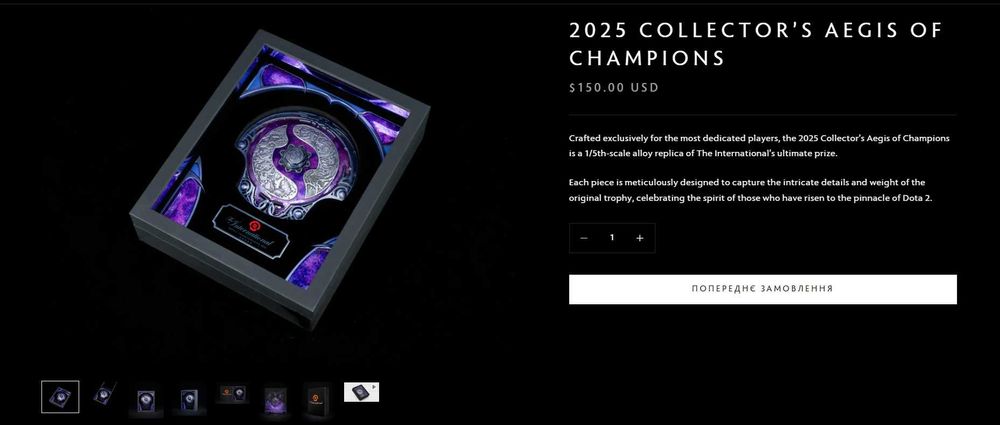Click the divider line below the price
The width and height of the screenshot is (1000, 425).
click(763, 115)
